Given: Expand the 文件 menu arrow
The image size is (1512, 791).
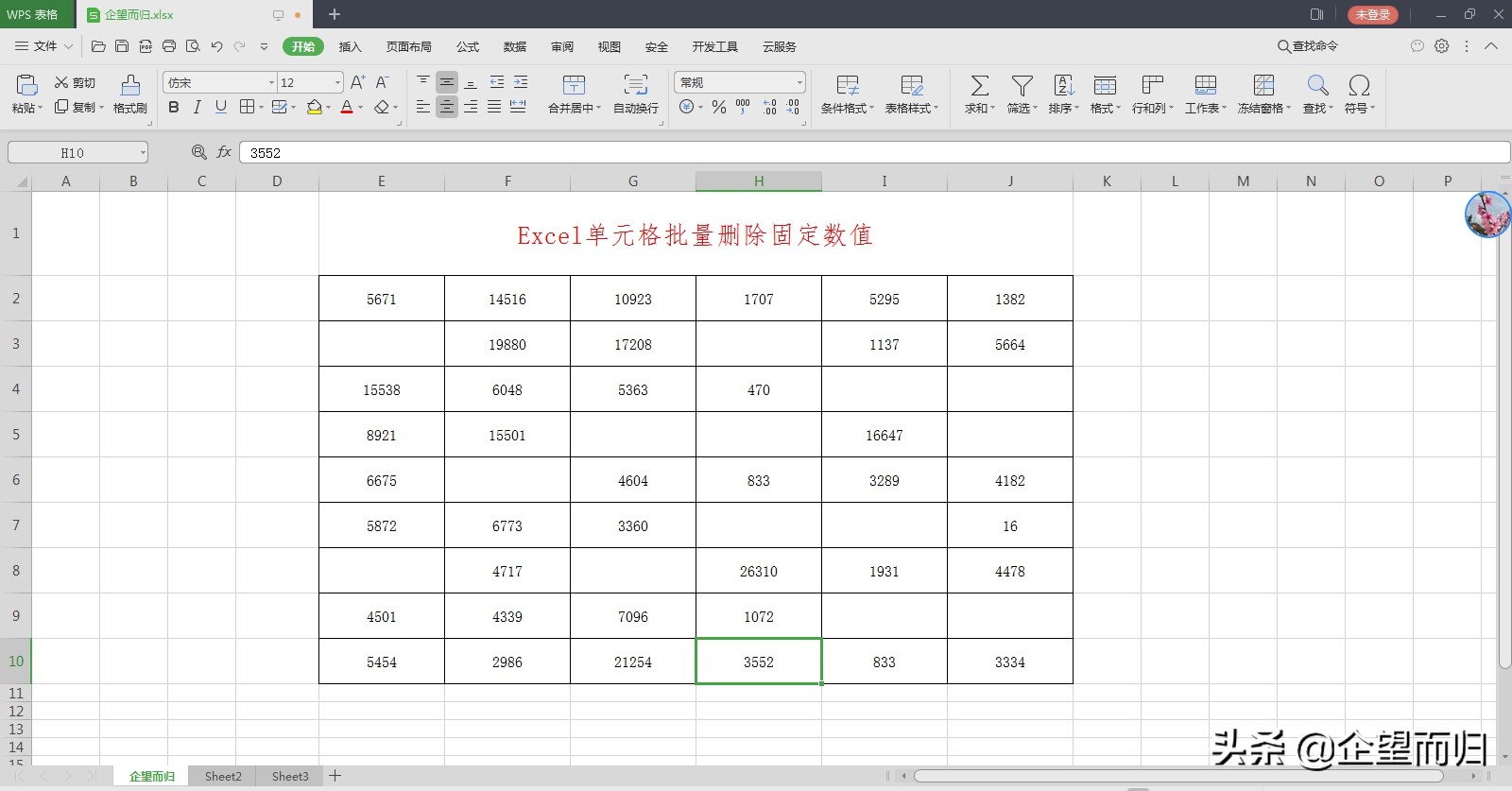Looking at the screenshot, I should click(x=68, y=46).
